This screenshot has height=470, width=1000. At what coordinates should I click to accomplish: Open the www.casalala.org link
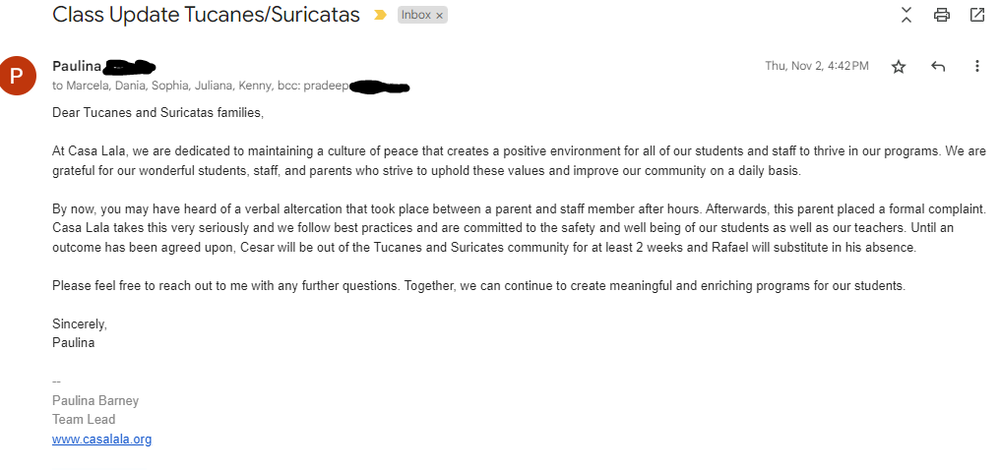[102, 439]
